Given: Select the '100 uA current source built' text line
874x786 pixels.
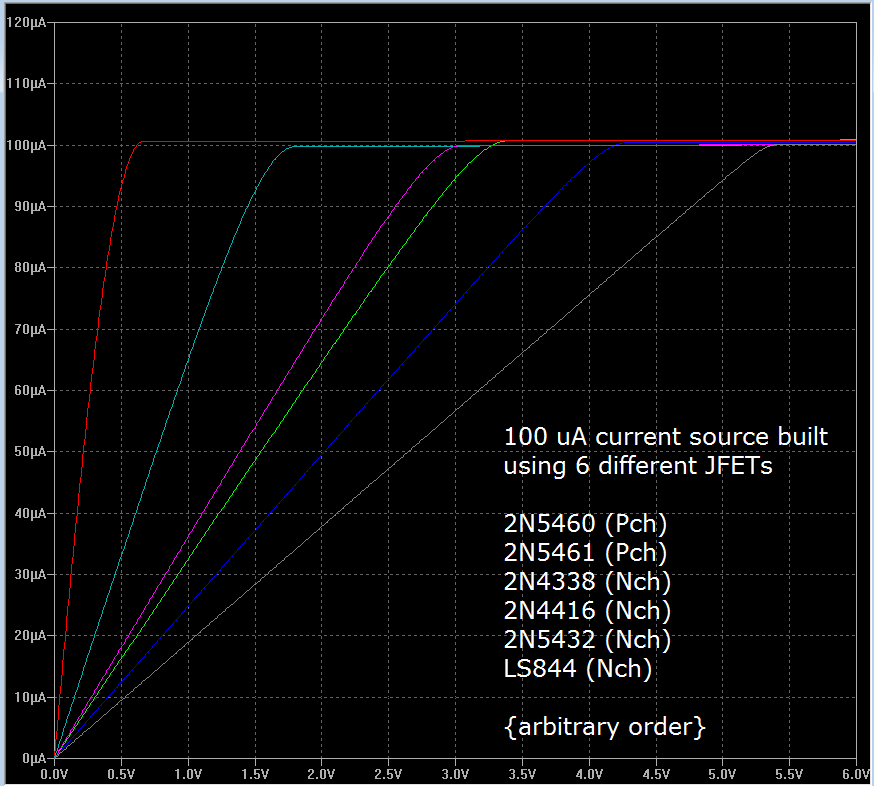Looking at the screenshot, I should pyautogui.click(x=666, y=436).
